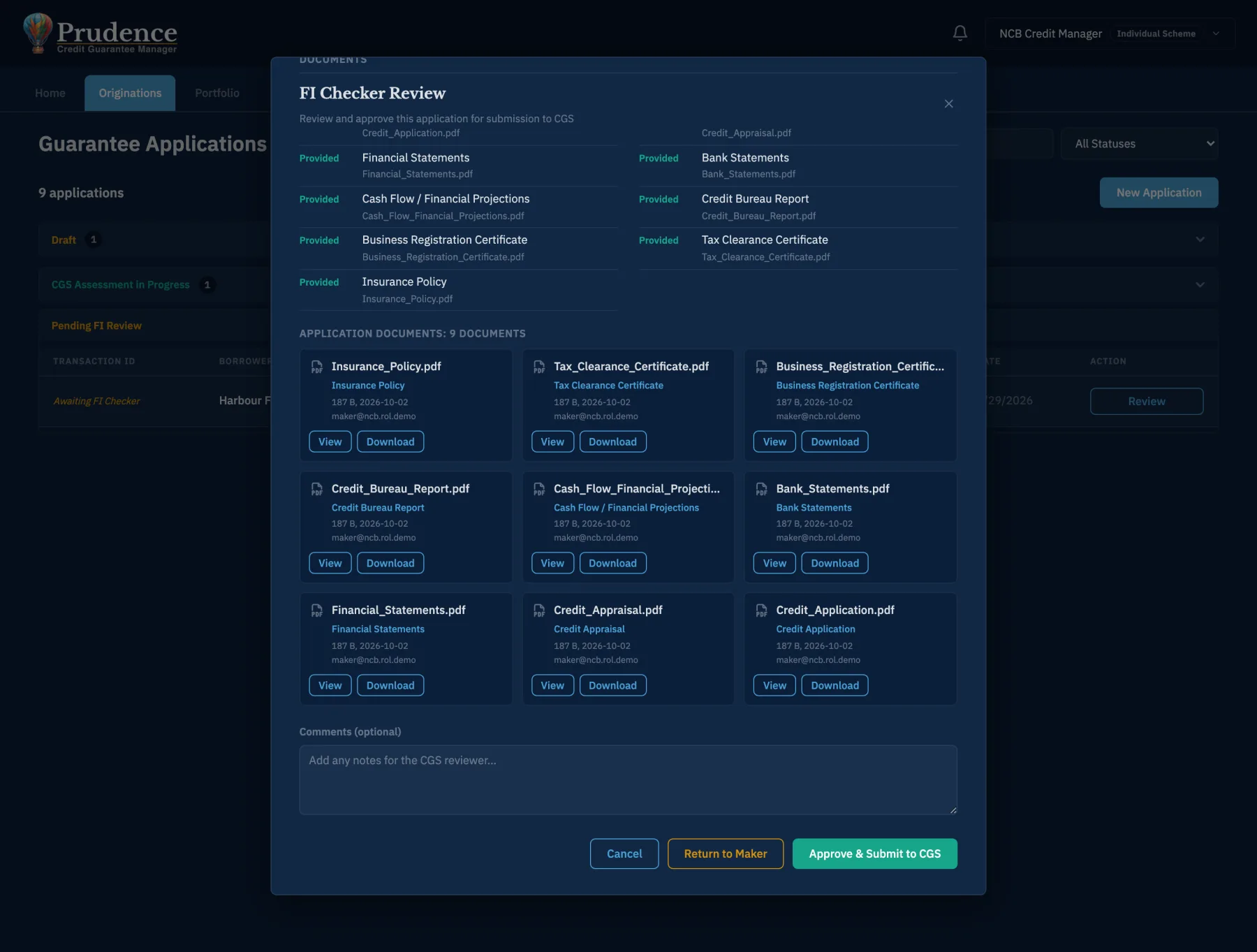Close the FI Checker Review dialog
This screenshot has width=1257, height=952.
click(x=948, y=103)
